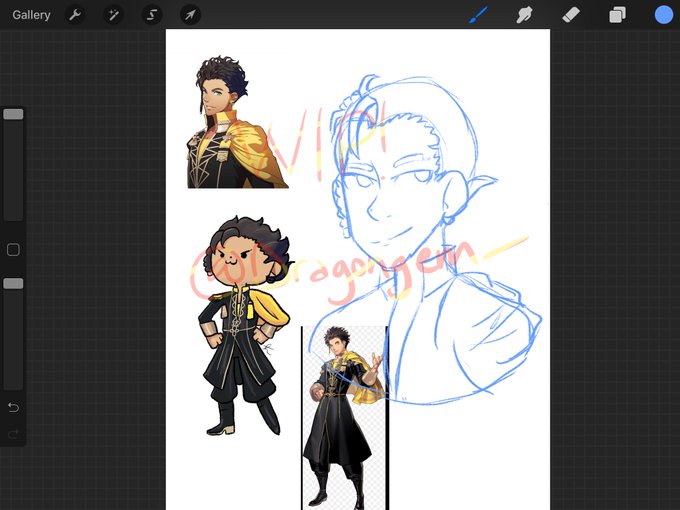The width and height of the screenshot is (680, 510).
Task: Select the Brush tool
Action: tap(478, 15)
